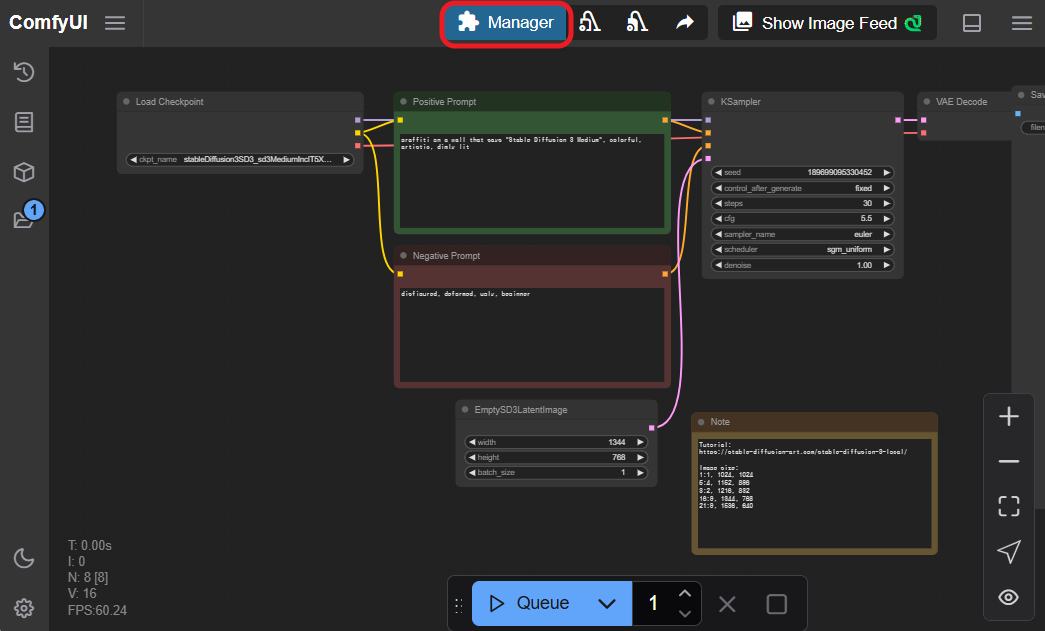Open the ComfyUI Manager

(x=506, y=23)
